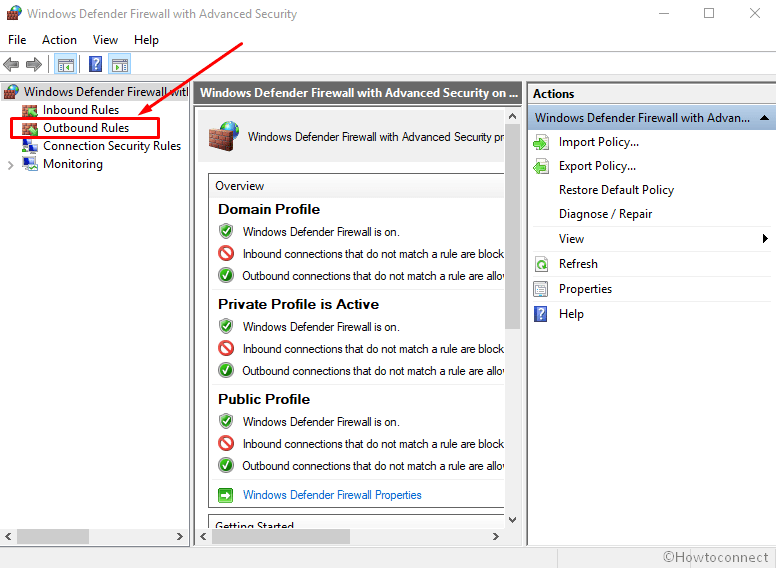
Task: Click the Export Policy green icon
Action: point(541,166)
